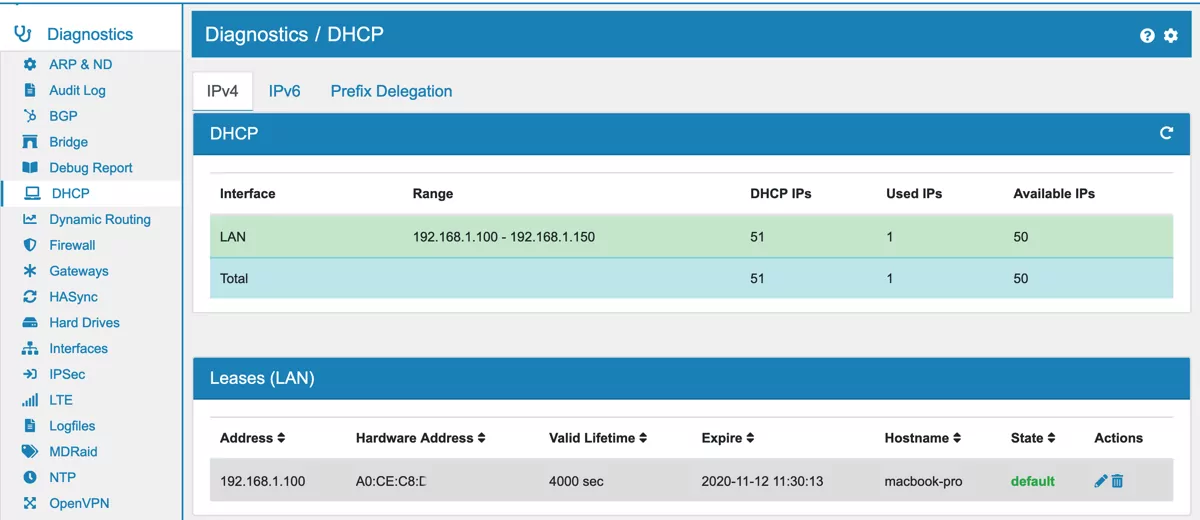Click the Logfiles document icon
The height and width of the screenshot is (520, 1200).
pyautogui.click(x=30, y=426)
